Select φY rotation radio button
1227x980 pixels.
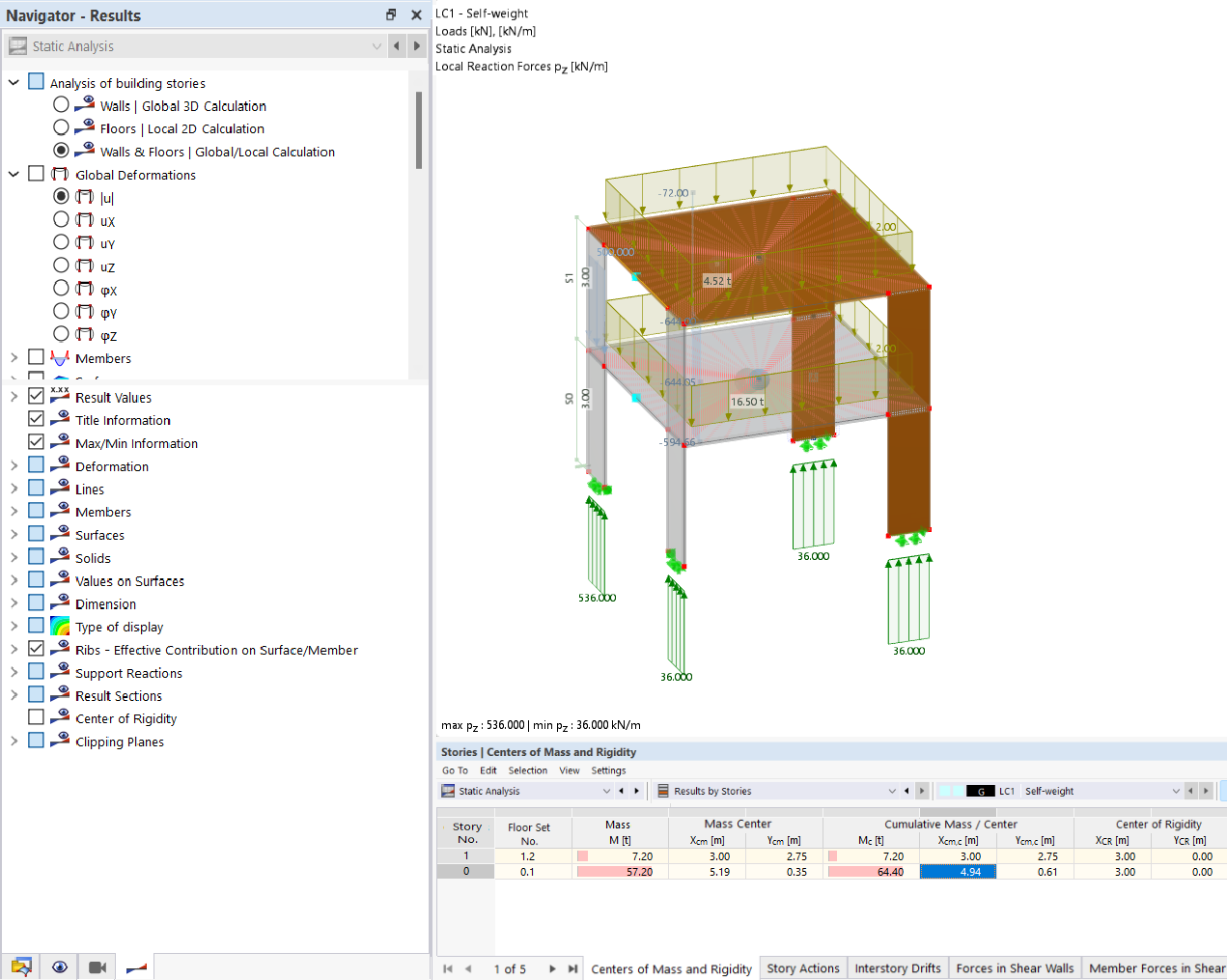(x=61, y=311)
